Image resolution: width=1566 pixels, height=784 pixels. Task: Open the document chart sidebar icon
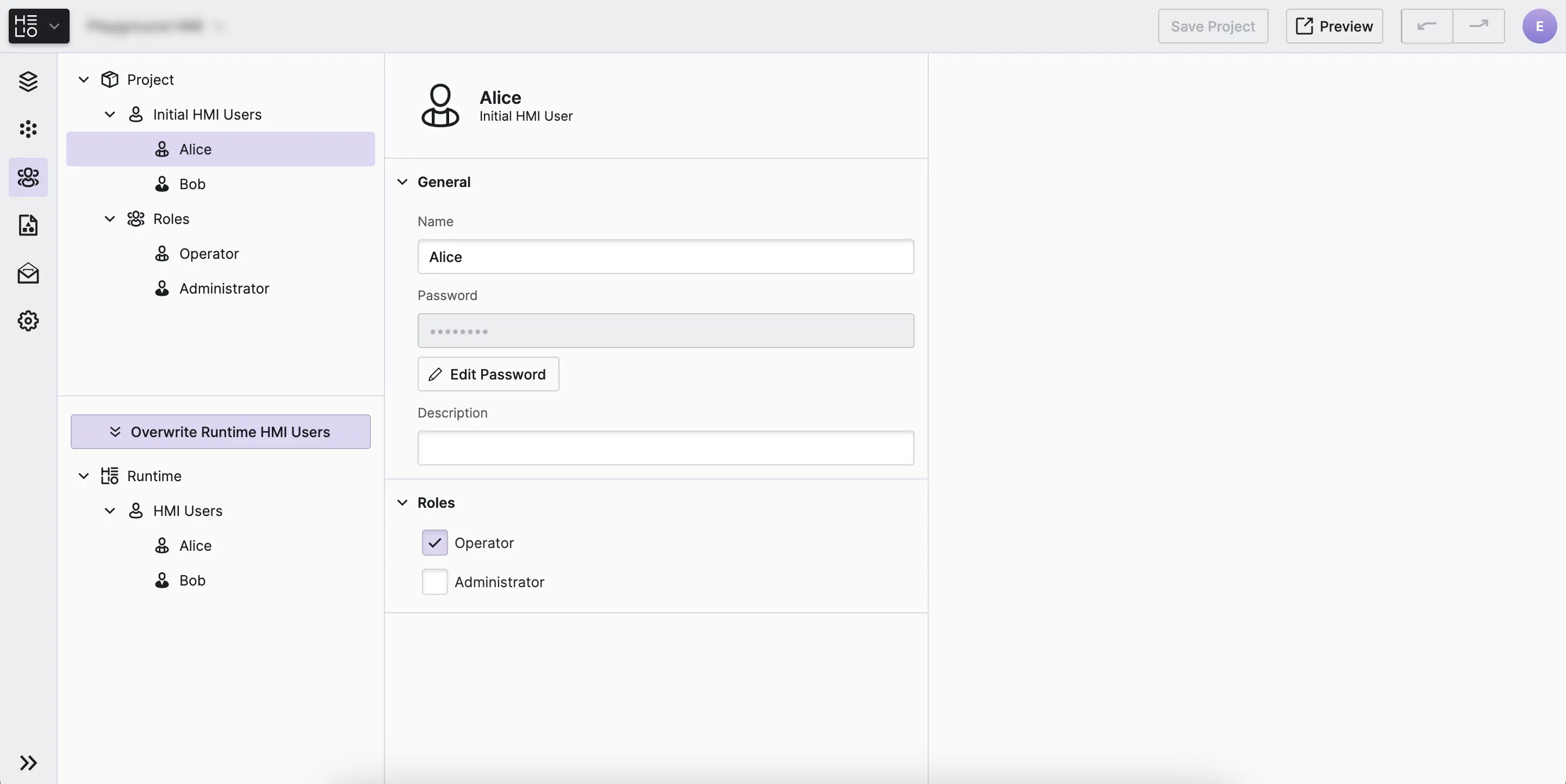tap(28, 226)
